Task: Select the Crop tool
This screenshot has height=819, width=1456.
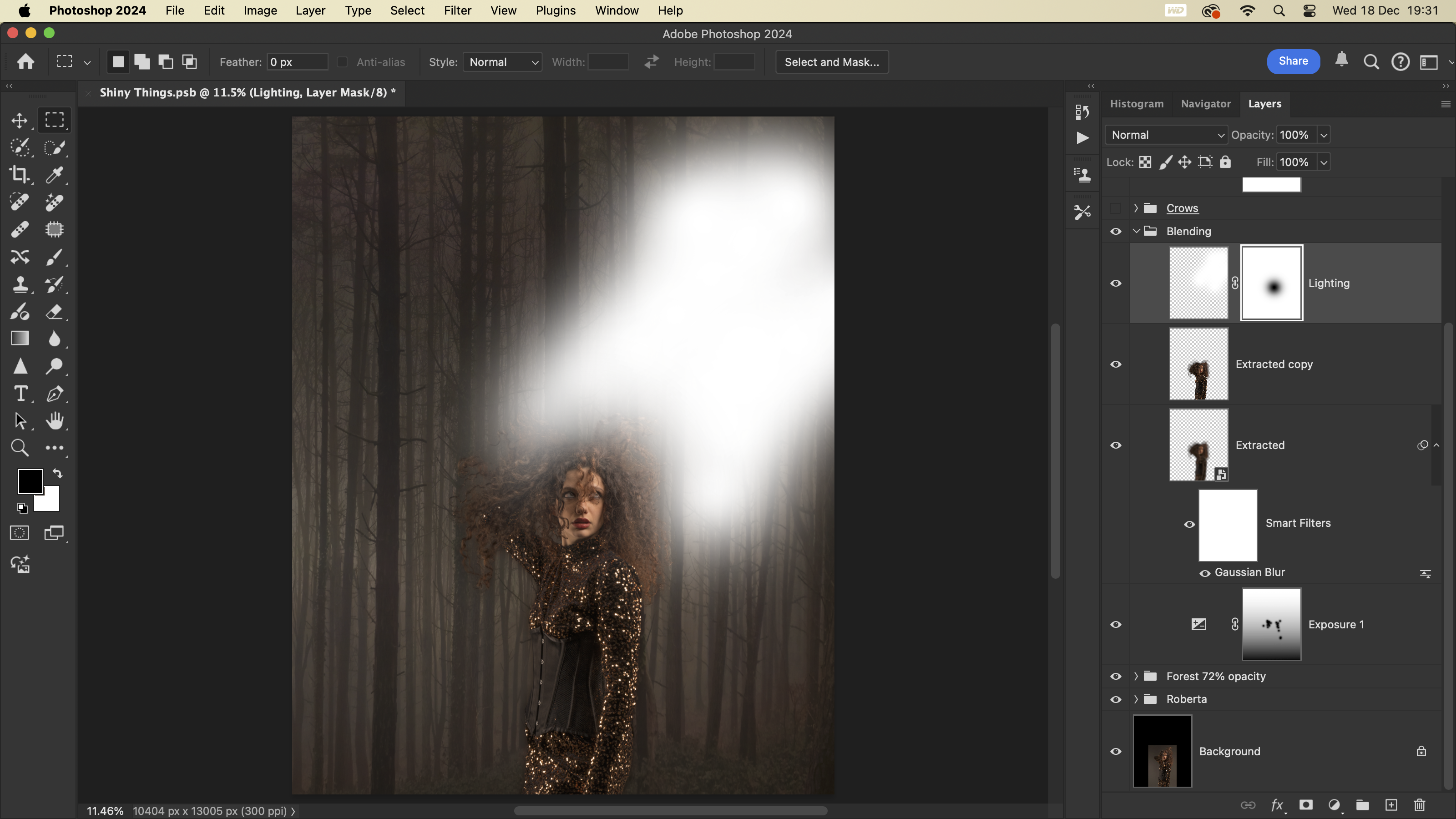Action: (x=20, y=175)
